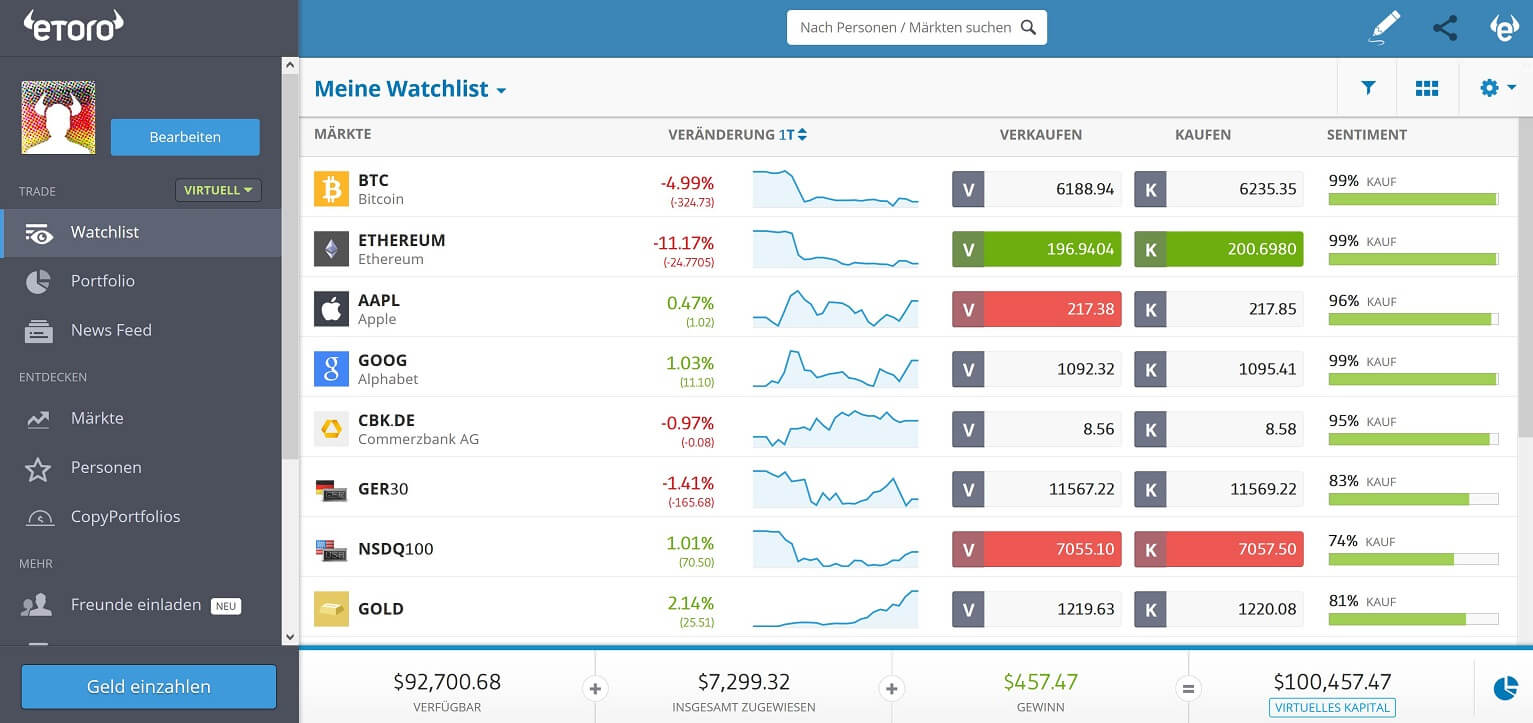Click the Google Alphabet logo icon
The height and width of the screenshot is (723, 1533).
(331, 368)
